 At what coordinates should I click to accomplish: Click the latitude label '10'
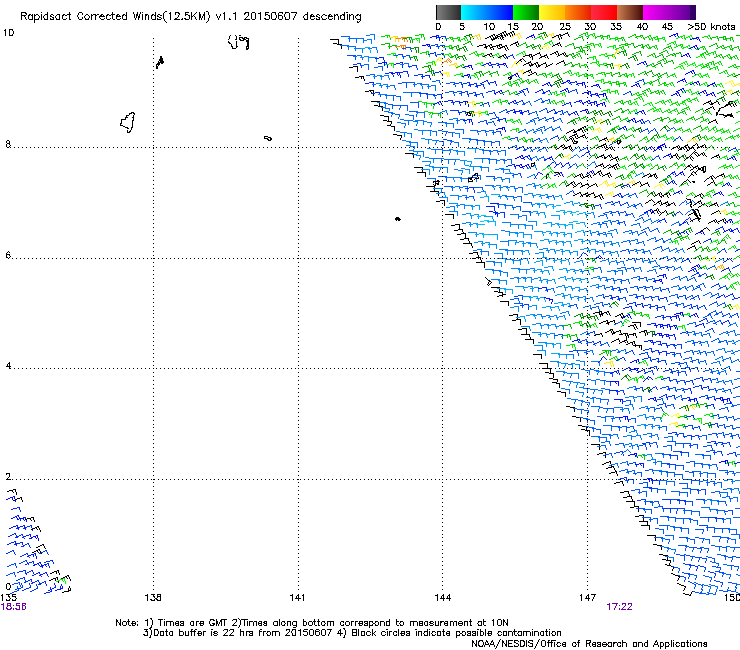(8, 33)
